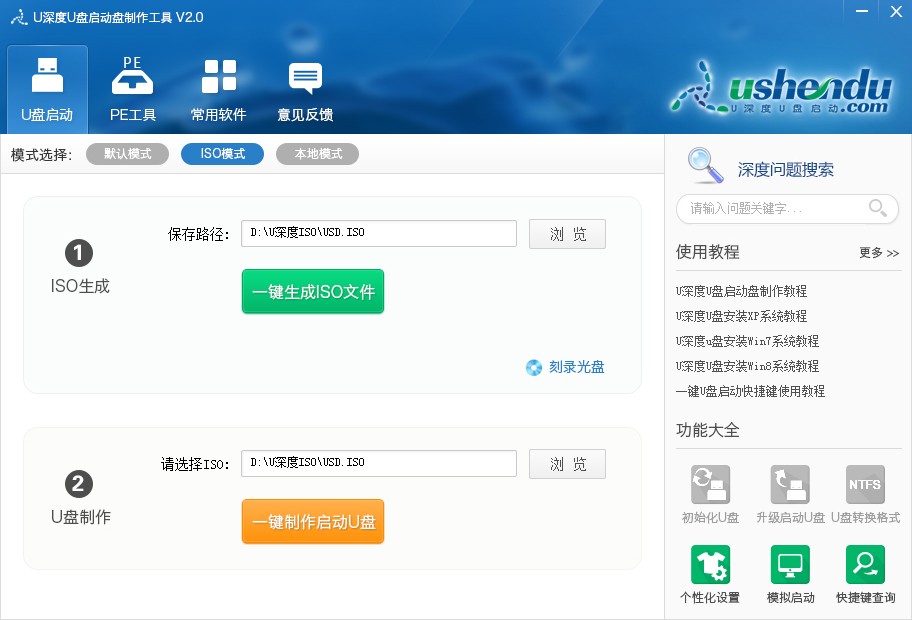Launch 模拟启动 icon
Screen dimensions: 912x620
tap(790, 564)
